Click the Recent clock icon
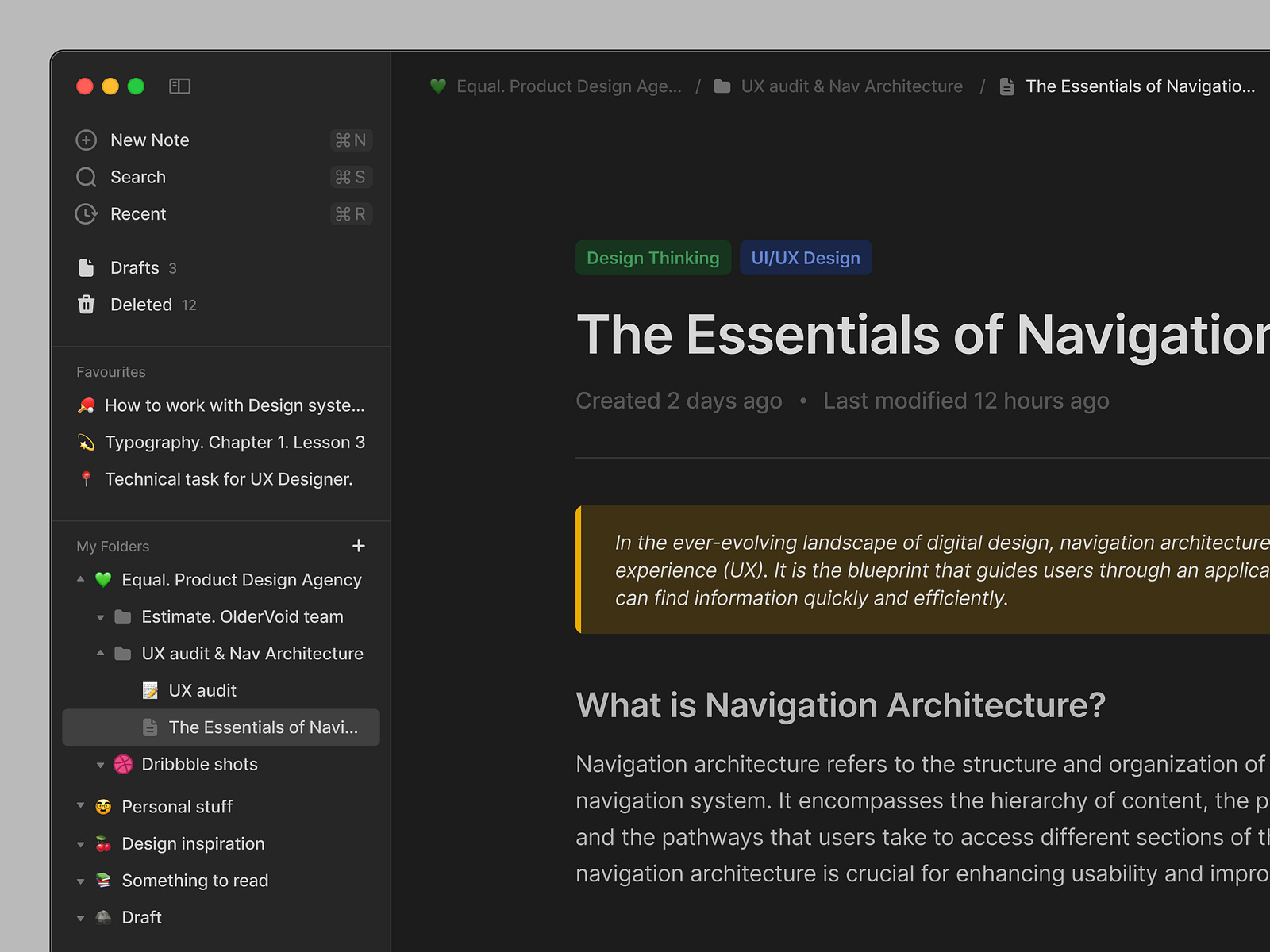1270x952 pixels. [87, 213]
